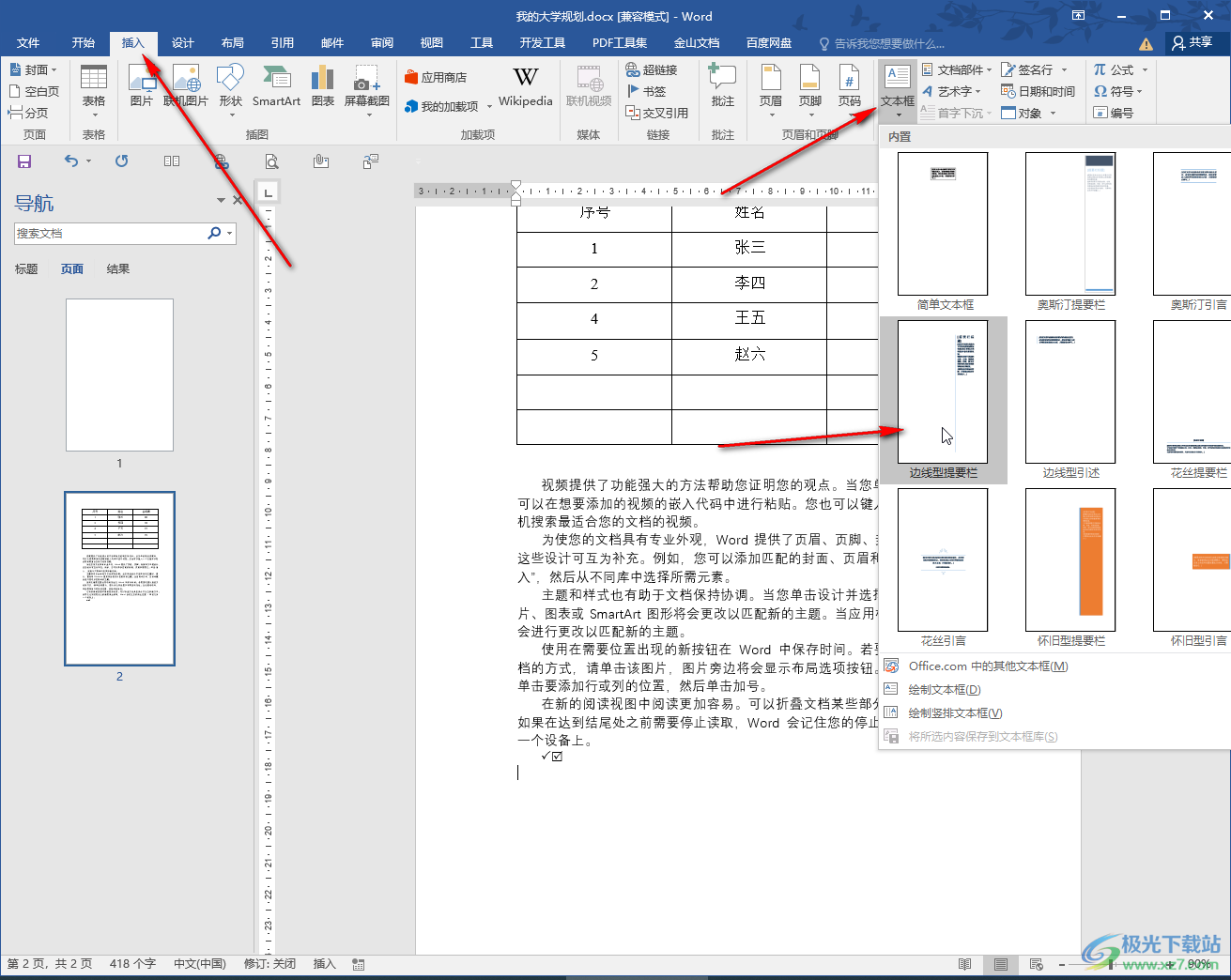Switch to the 审阅 Review tab
Screen dimensions: 1231x980
(382, 43)
